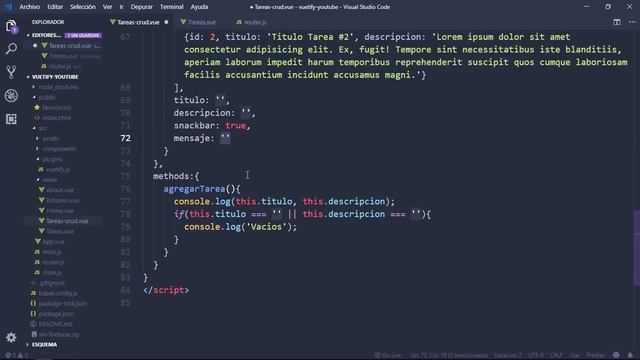The width and height of the screenshot is (640, 360).
Task: Open the Archivo menu
Action: tap(29, 7)
